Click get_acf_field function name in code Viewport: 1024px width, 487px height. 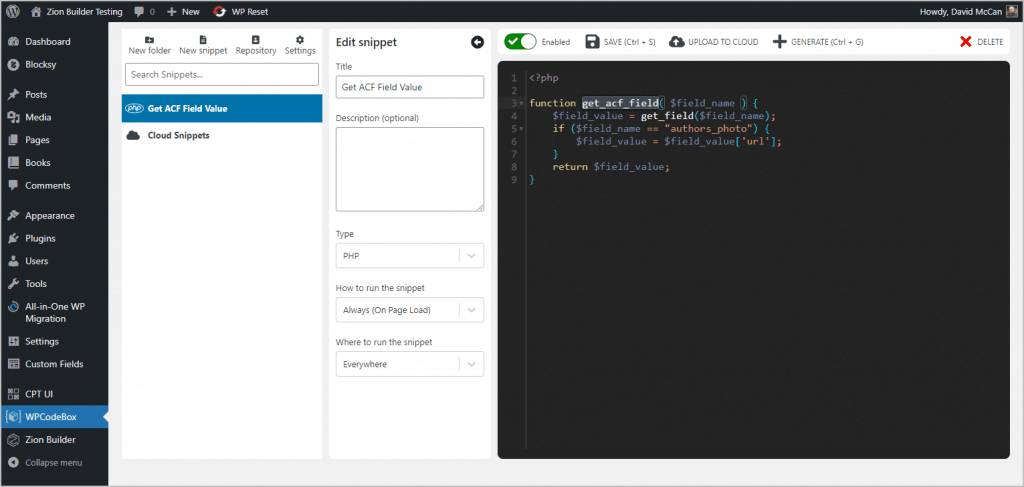click(x=620, y=103)
